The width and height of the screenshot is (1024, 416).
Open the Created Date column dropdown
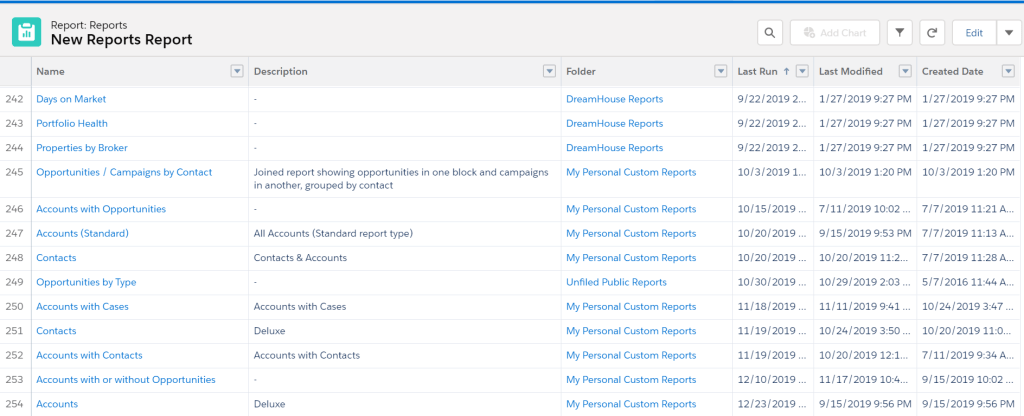point(1006,71)
